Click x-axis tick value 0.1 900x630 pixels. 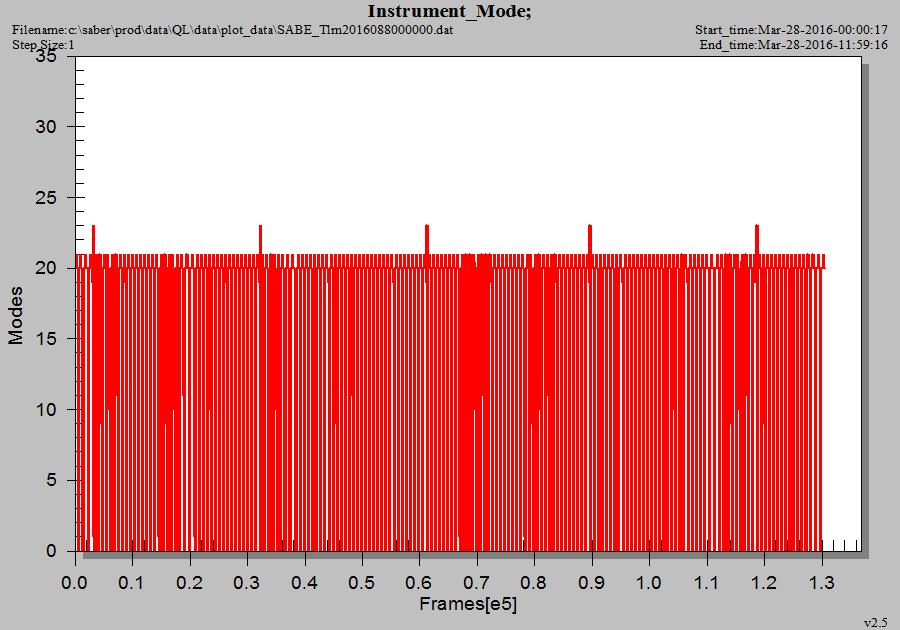(x=131, y=583)
